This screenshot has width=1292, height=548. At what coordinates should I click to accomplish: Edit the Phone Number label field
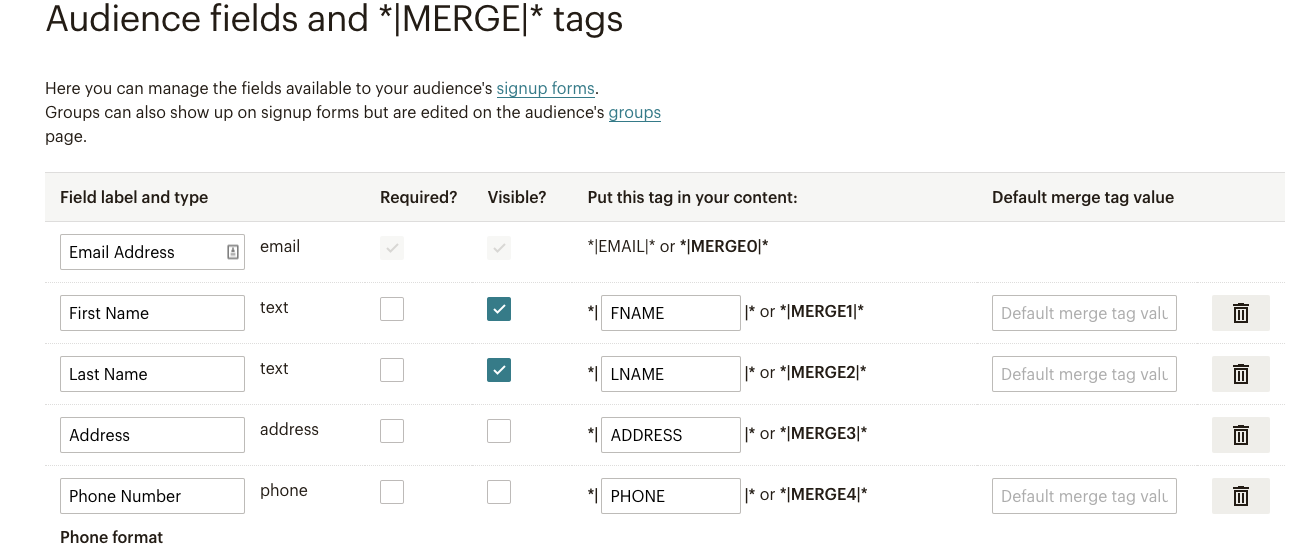152,496
